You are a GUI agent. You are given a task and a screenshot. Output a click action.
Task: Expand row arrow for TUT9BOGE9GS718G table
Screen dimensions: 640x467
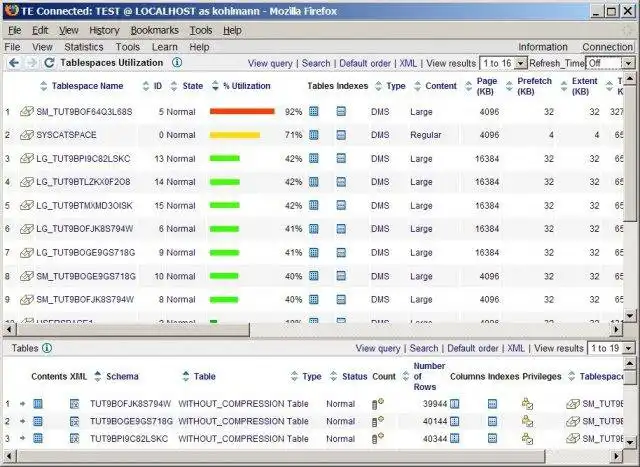coord(22,421)
